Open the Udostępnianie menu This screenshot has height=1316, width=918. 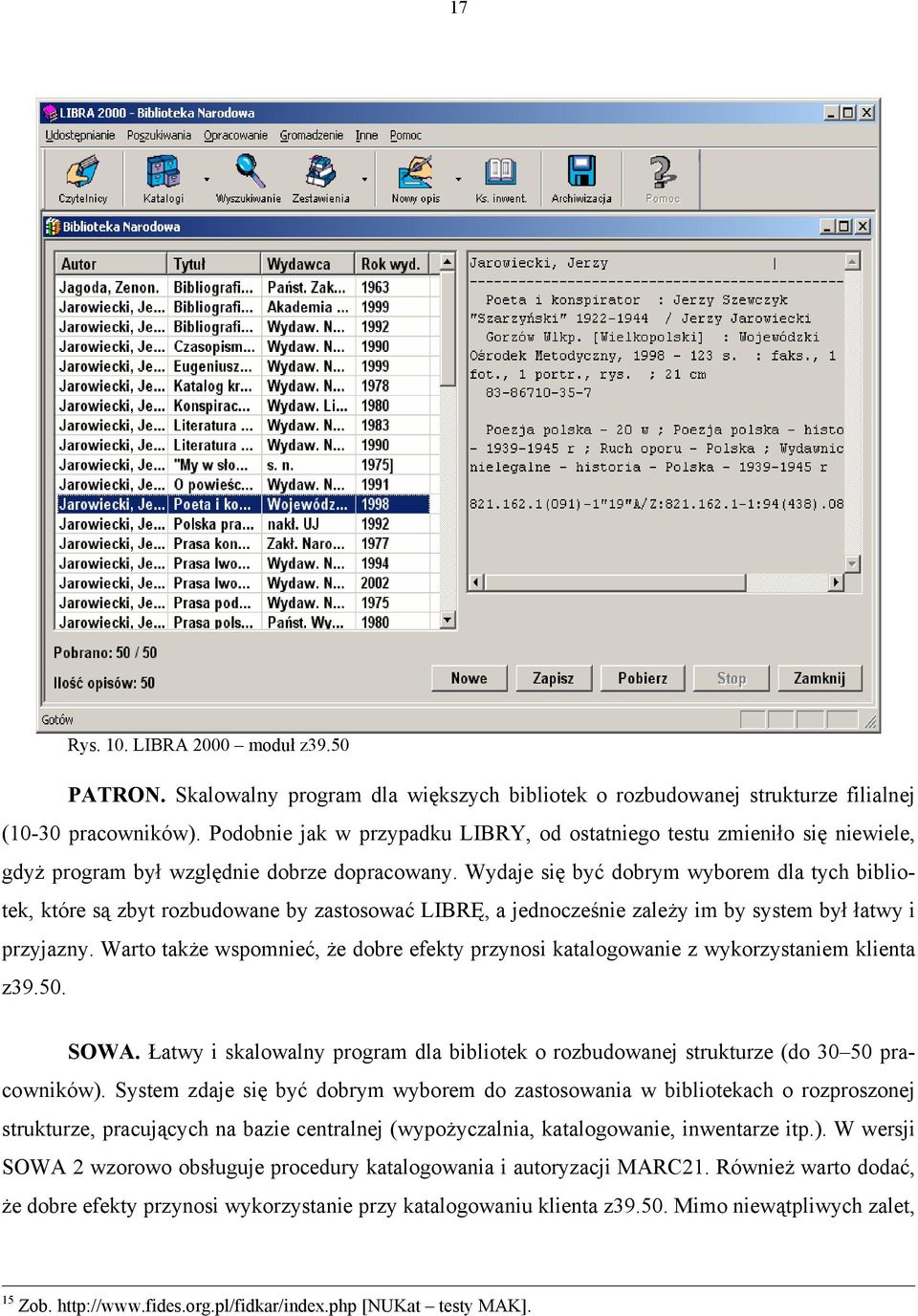[80, 136]
